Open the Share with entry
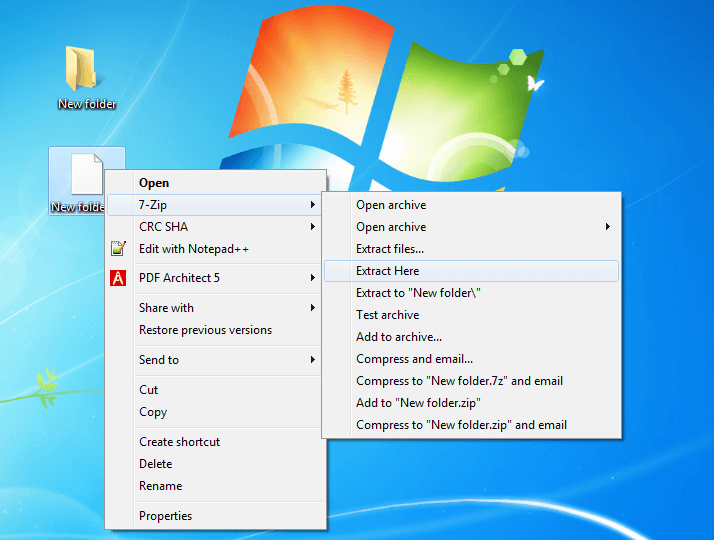Image resolution: width=714 pixels, height=540 pixels. pyautogui.click(x=216, y=308)
